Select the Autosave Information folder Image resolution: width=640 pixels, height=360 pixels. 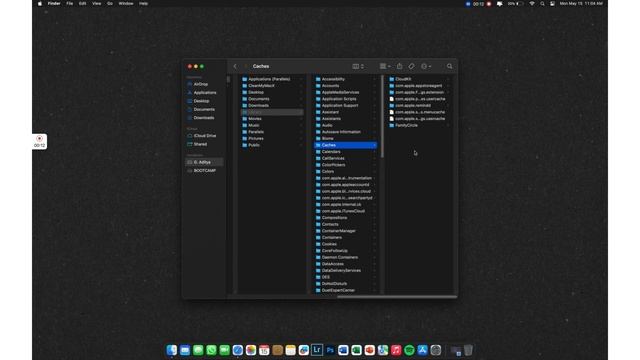pyautogui.click(x=345, y=132)
